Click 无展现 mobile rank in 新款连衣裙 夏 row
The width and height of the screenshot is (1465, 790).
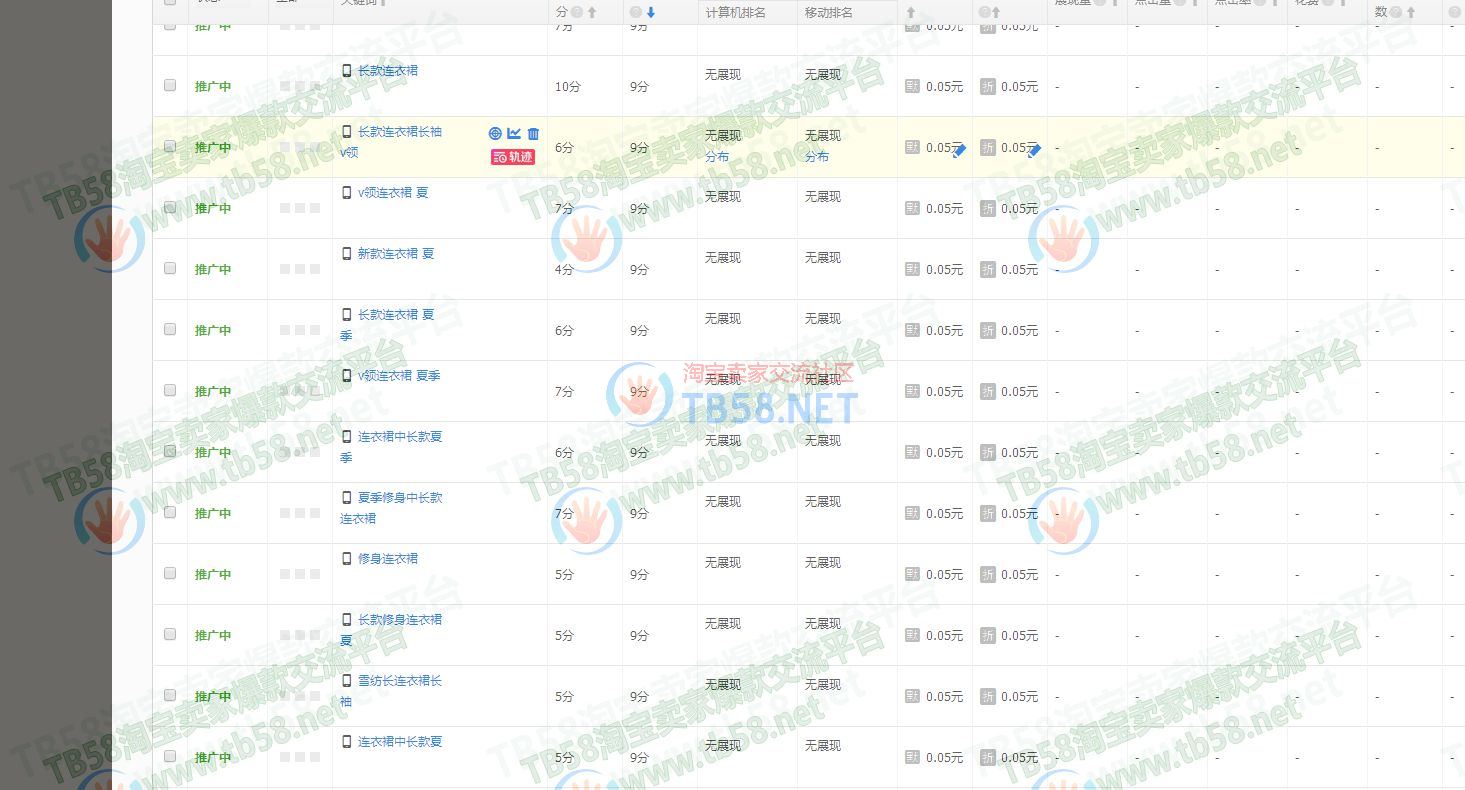(823, 258)
